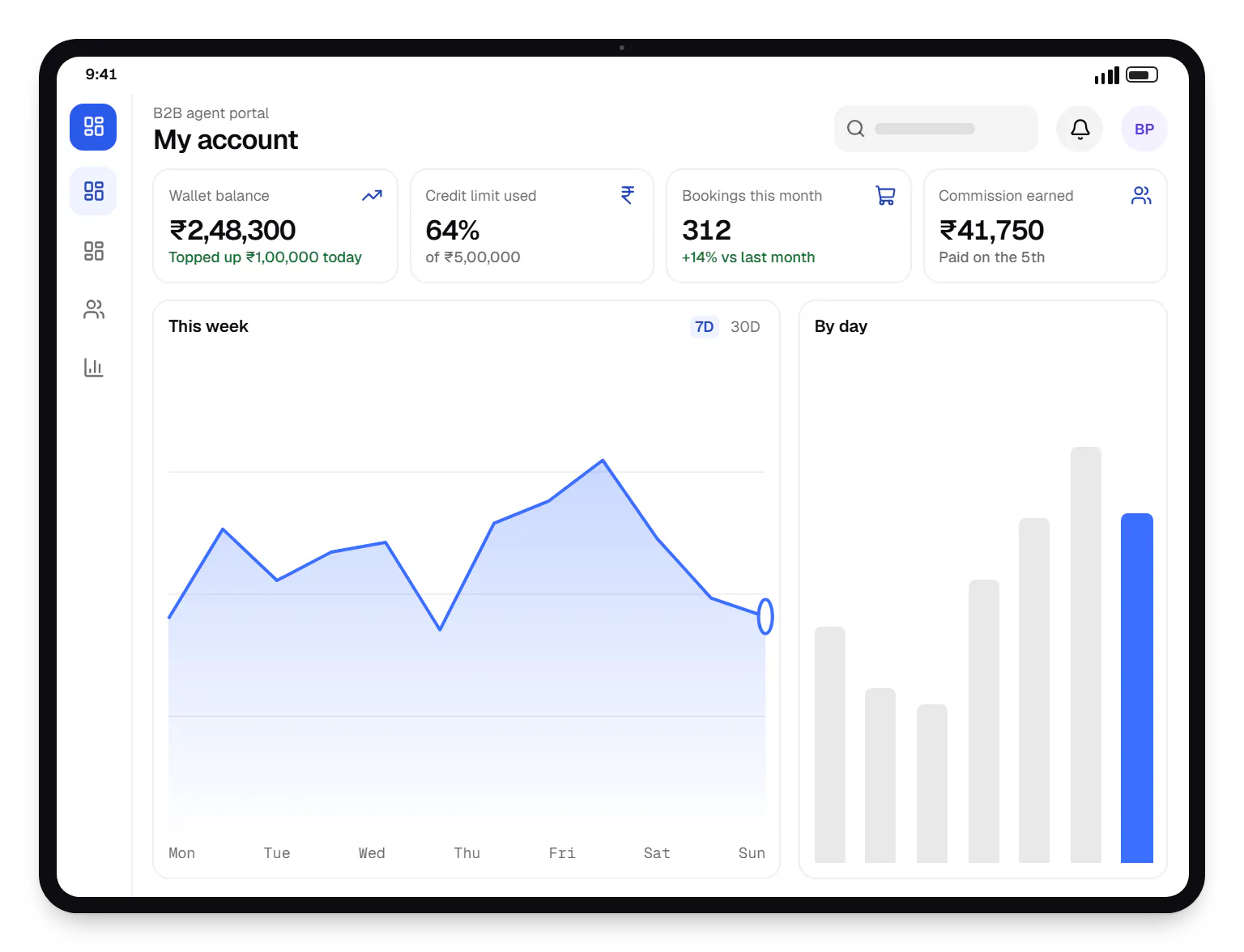Click "+14% vs last month" text
The width and height of the screenshot is (1244, 952).
[x=748, y=257]
